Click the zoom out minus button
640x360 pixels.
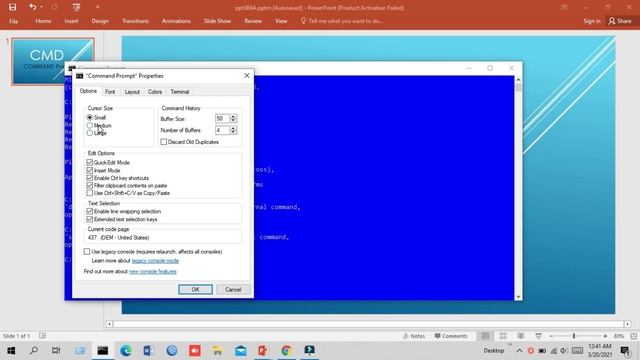tap(551, 336)
